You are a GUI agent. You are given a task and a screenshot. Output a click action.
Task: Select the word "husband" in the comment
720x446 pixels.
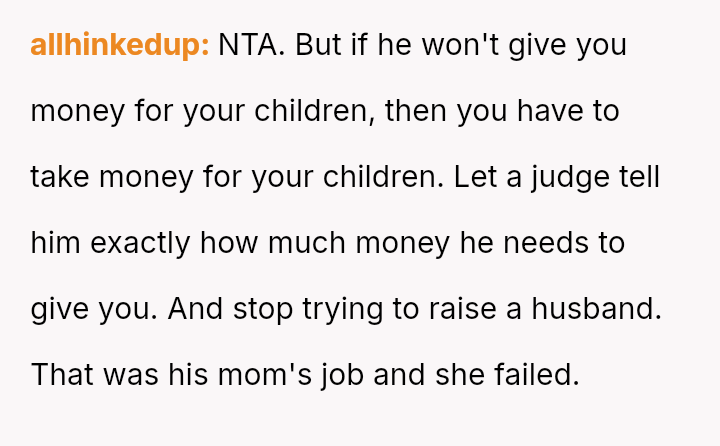point(600,309)
